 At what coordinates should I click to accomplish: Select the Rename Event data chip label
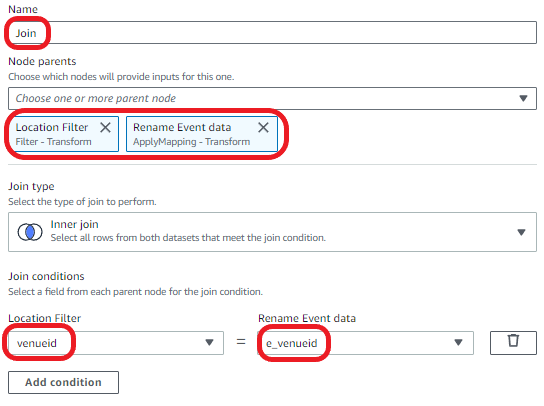[x=182, y=127]
